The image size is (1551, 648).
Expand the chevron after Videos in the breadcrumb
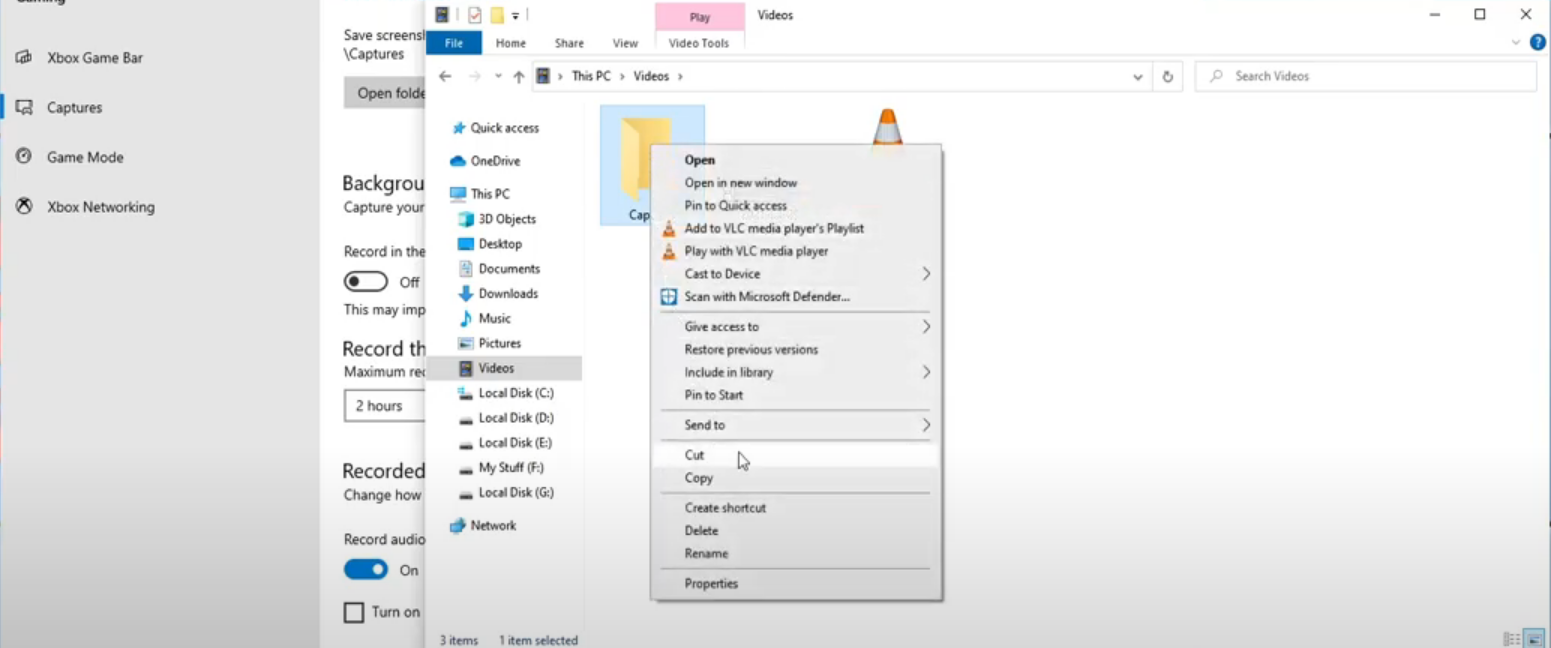pos(680,76)
